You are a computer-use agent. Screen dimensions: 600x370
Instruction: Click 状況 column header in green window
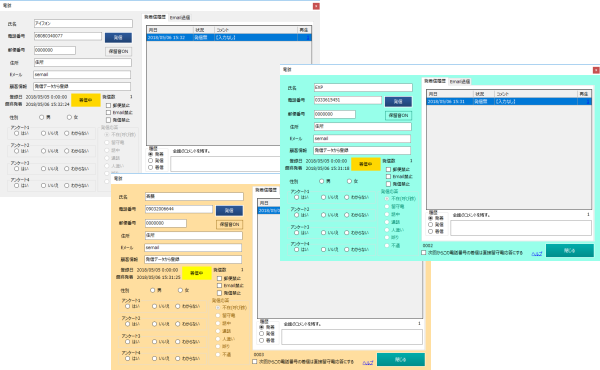pos(484,94)
